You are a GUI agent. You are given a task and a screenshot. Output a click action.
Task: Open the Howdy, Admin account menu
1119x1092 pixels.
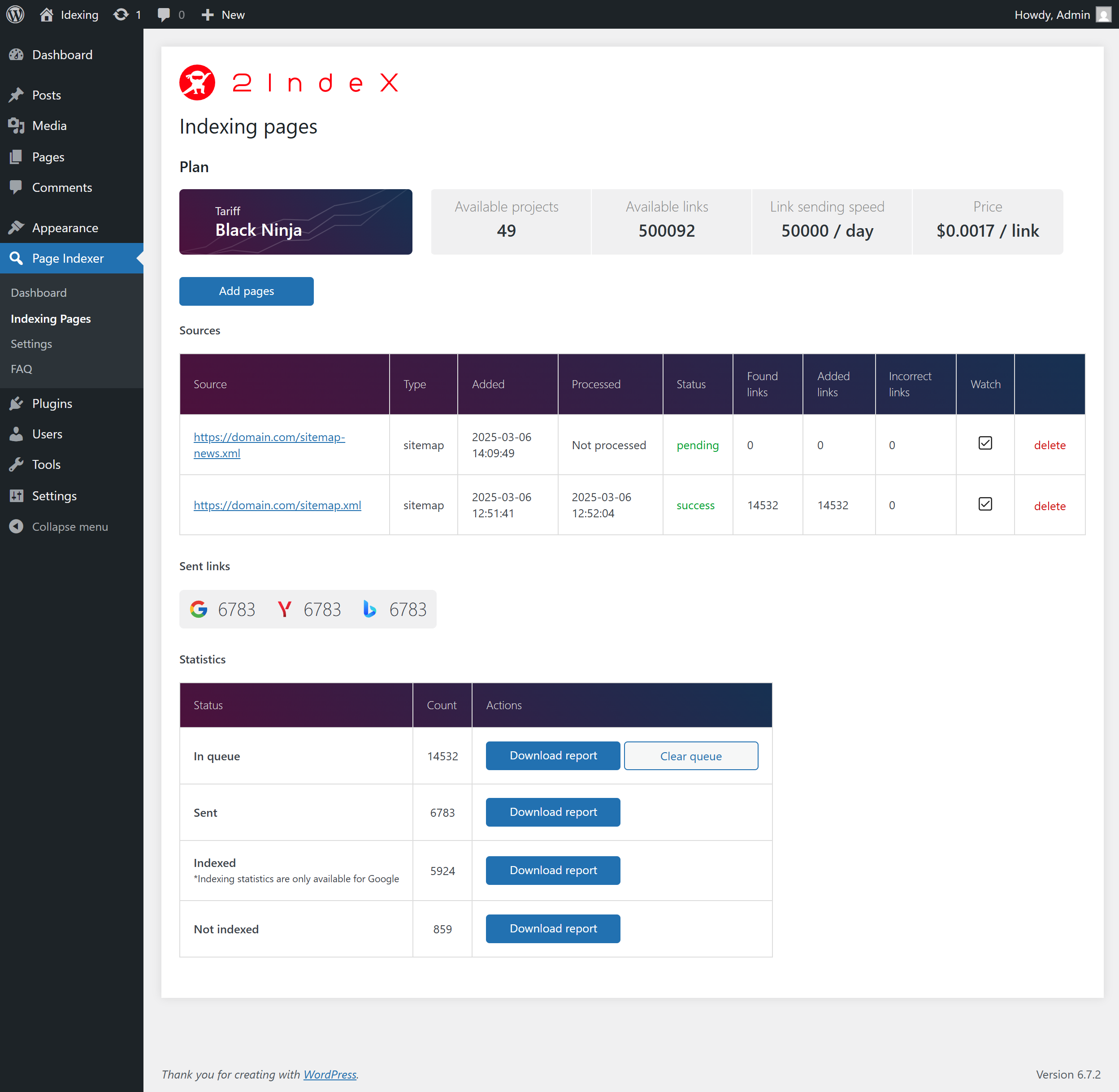tap(1052, 14)
